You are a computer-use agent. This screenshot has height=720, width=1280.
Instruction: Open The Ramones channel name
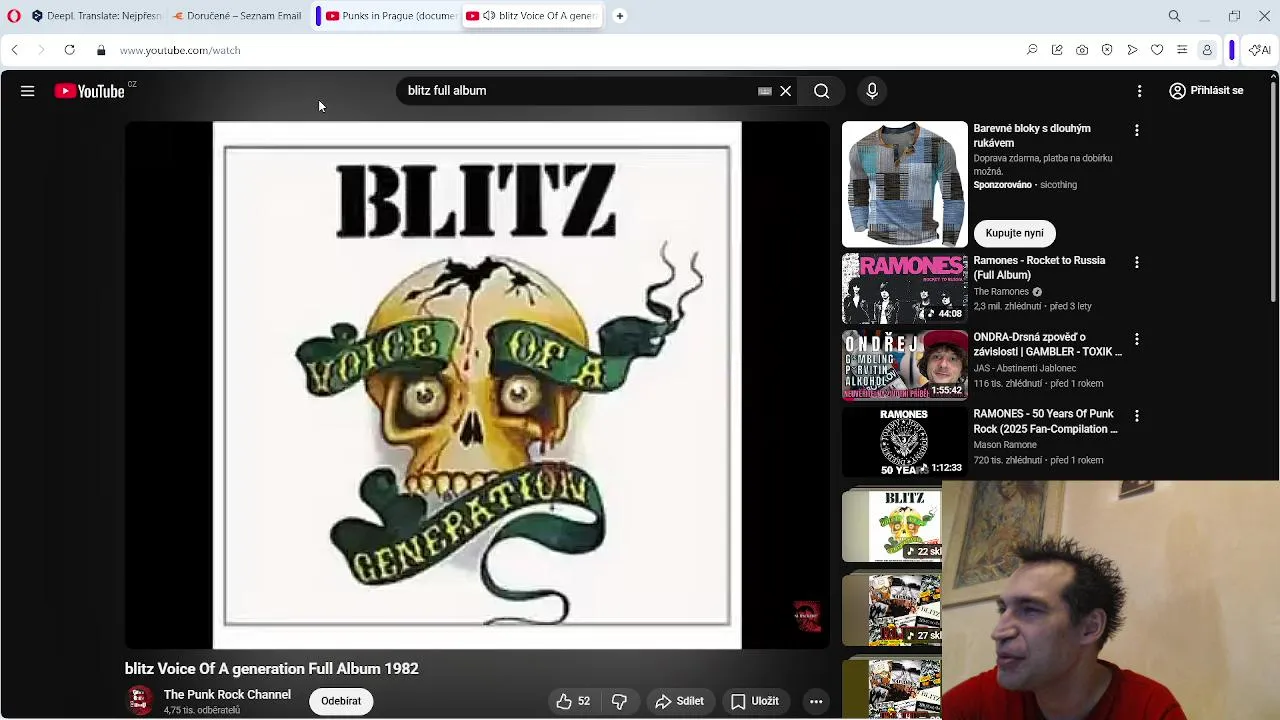(x=1001, y=292)
